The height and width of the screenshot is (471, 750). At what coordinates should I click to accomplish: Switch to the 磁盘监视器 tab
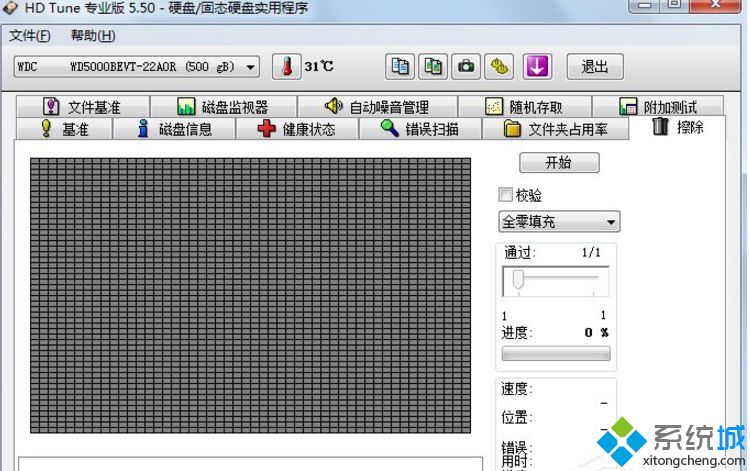tap(223, 106)
